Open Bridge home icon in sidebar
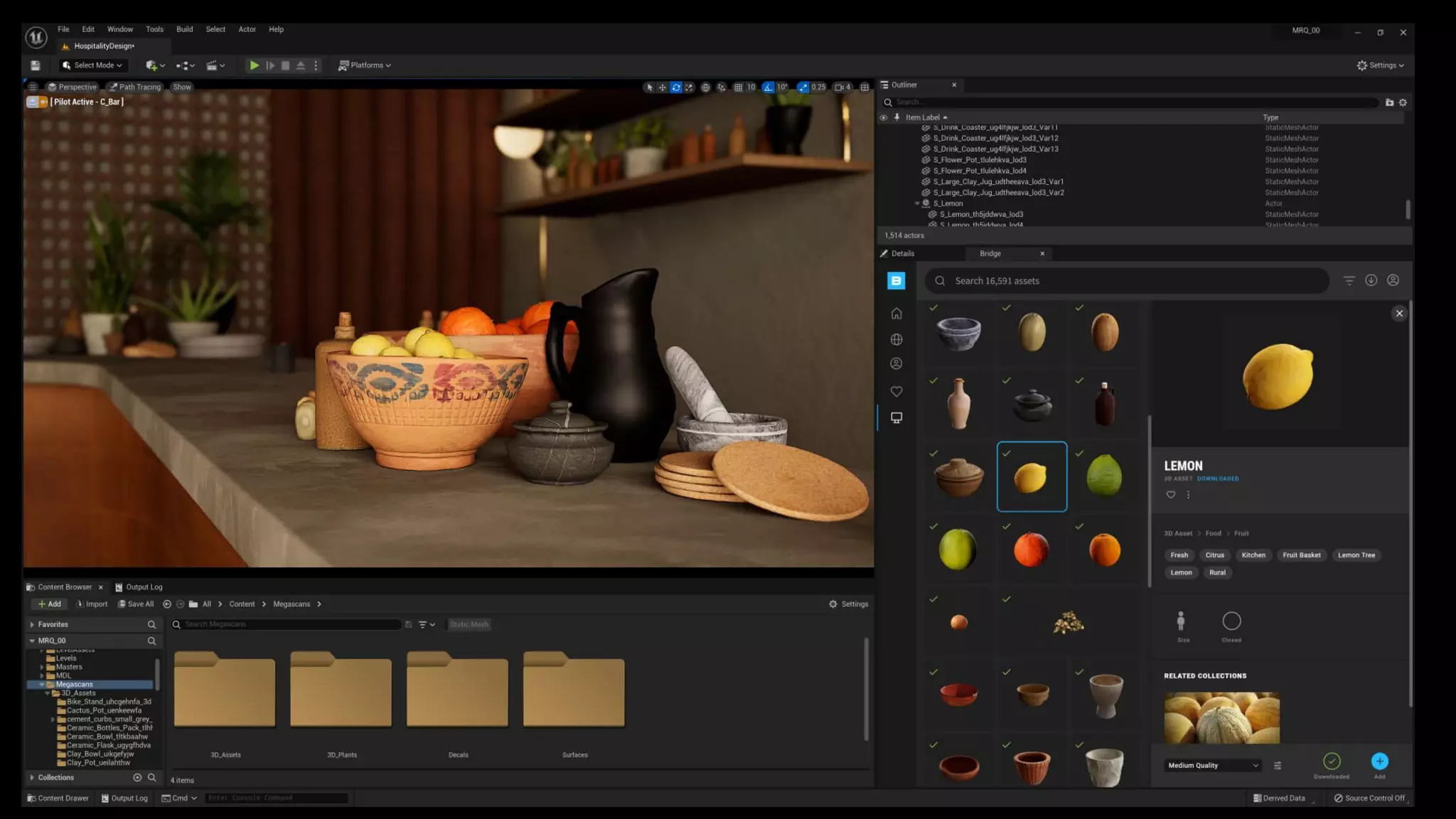 tap(896, 314)
